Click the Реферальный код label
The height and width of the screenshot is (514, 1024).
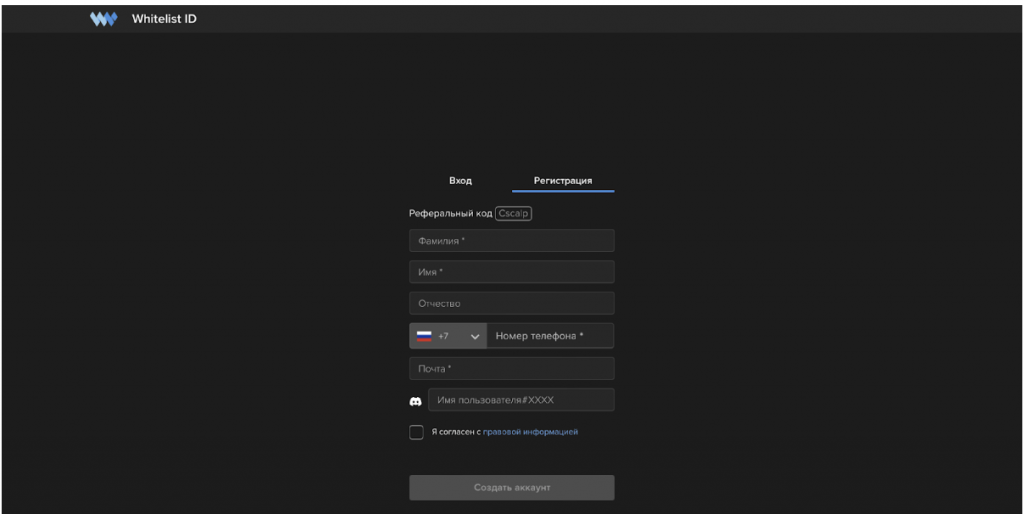(451, 213)
